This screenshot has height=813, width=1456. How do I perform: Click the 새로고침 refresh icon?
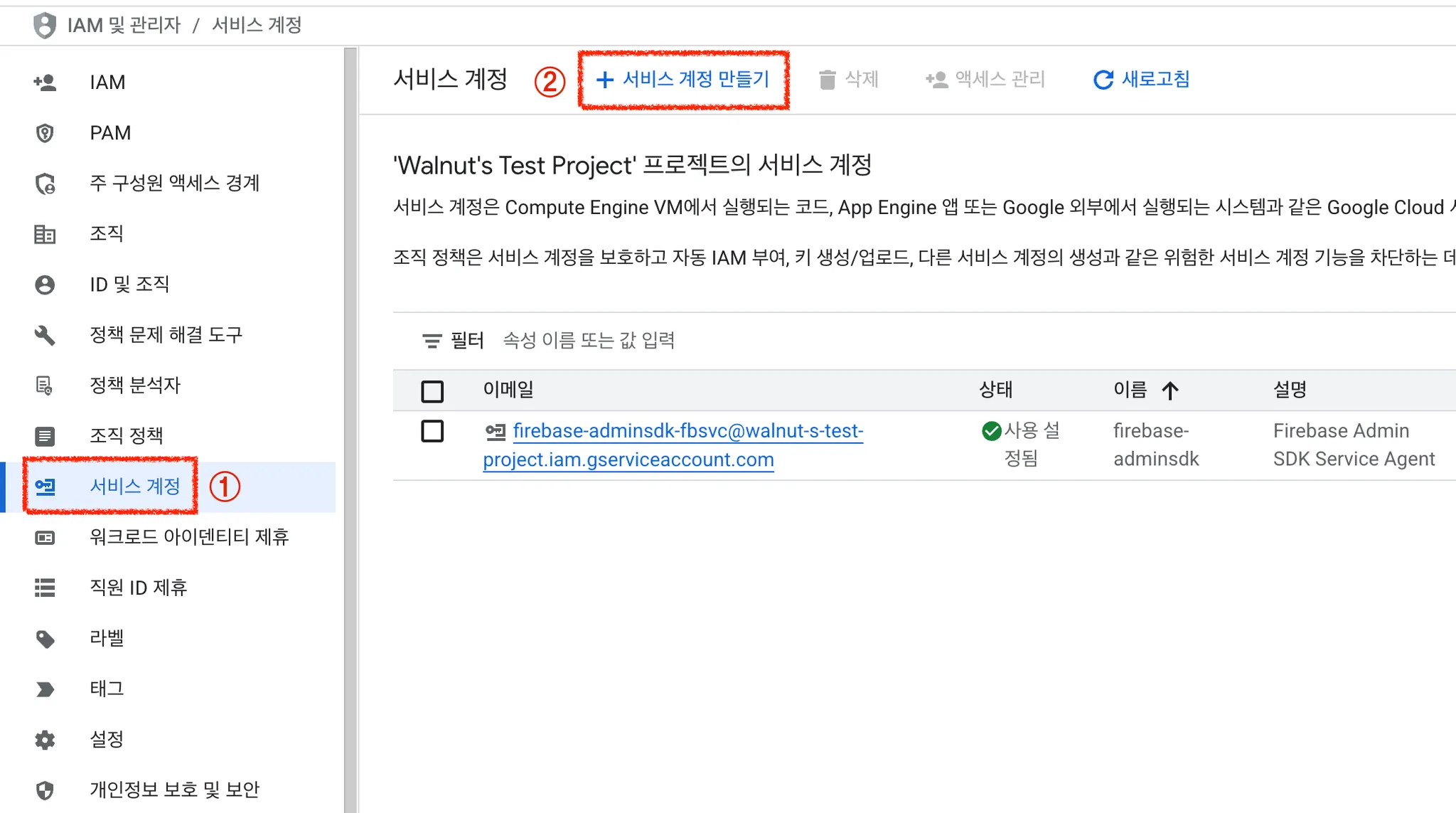click(x=1103, y=80)
